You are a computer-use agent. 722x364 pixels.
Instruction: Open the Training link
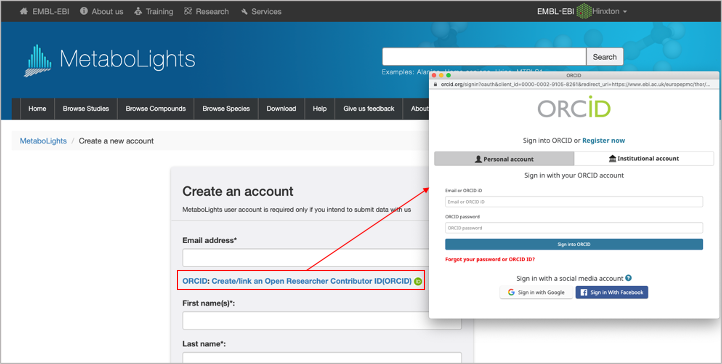coord(159,12)
